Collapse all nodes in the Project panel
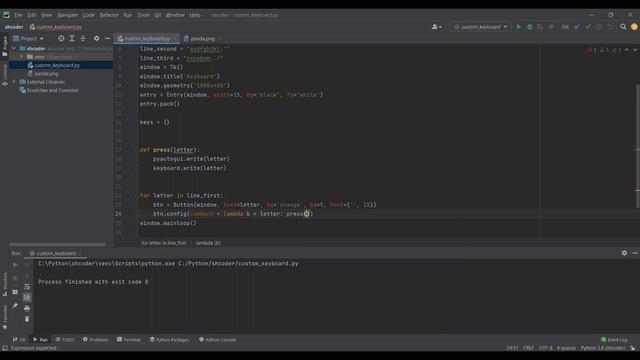 tap(83, 38)
